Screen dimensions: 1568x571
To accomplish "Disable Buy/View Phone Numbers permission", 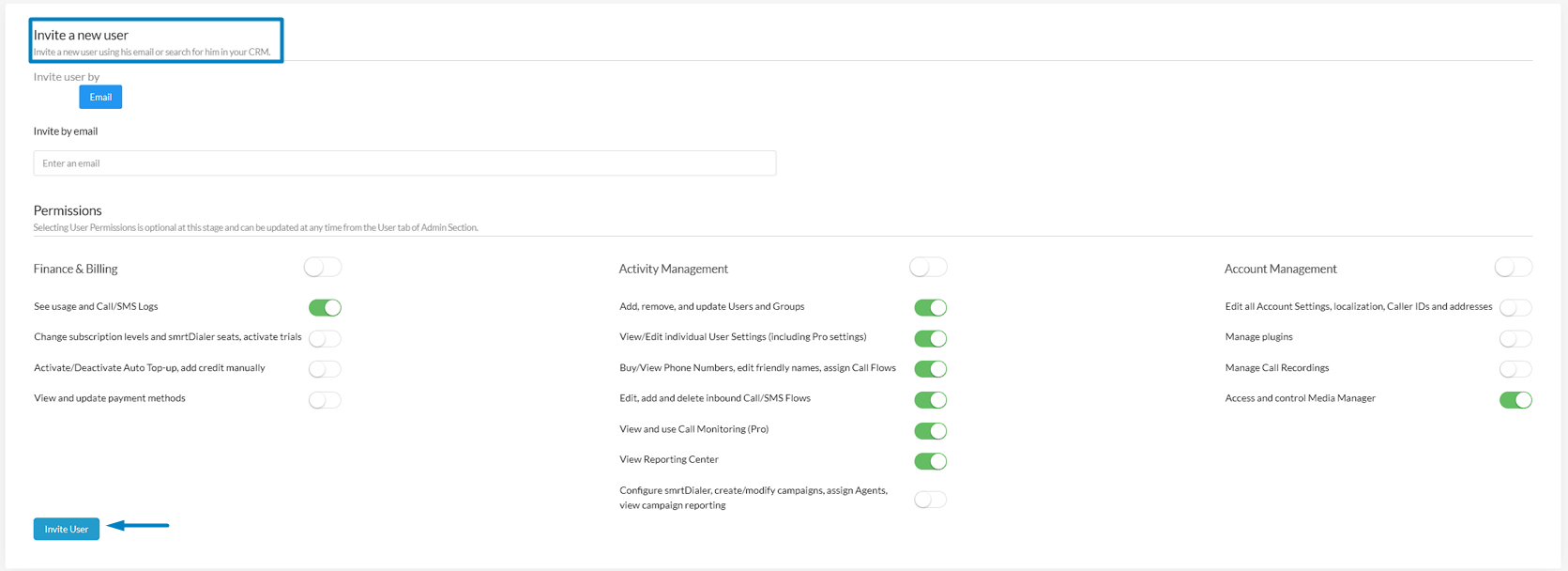I will click(x=930, y=369).
